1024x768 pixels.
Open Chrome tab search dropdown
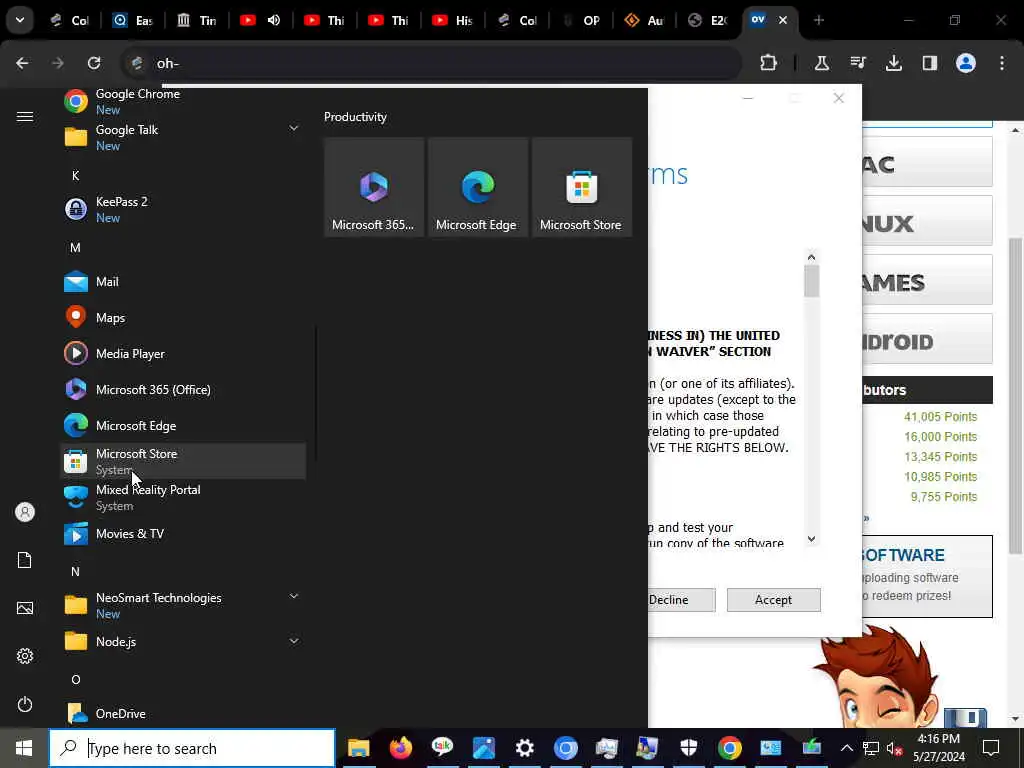pyautogui.click(x=20, y=20)
